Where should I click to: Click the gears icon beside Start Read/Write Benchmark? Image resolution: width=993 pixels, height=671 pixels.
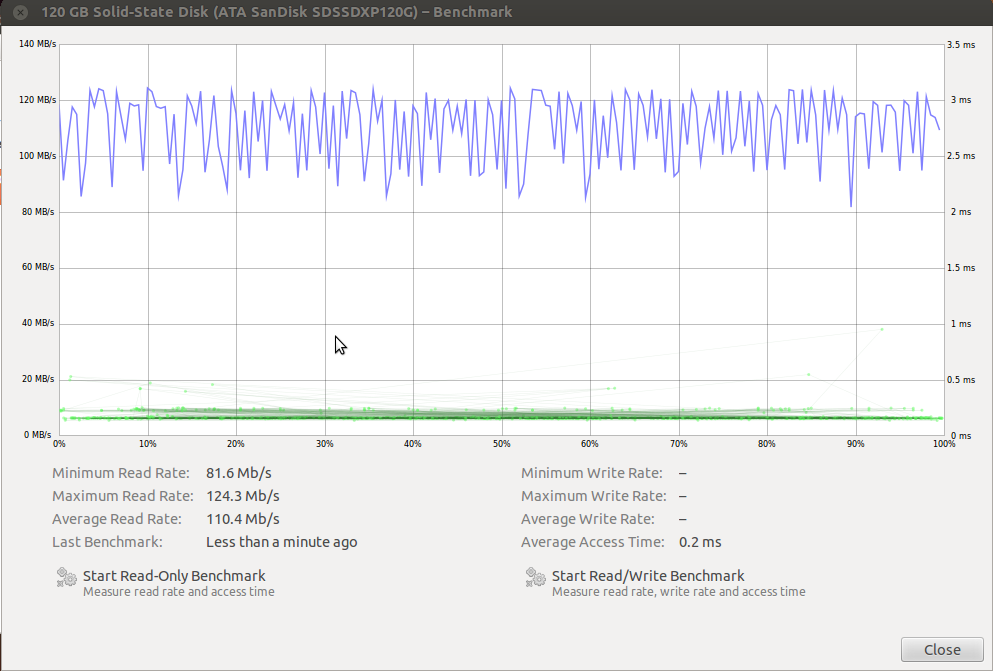535,577
